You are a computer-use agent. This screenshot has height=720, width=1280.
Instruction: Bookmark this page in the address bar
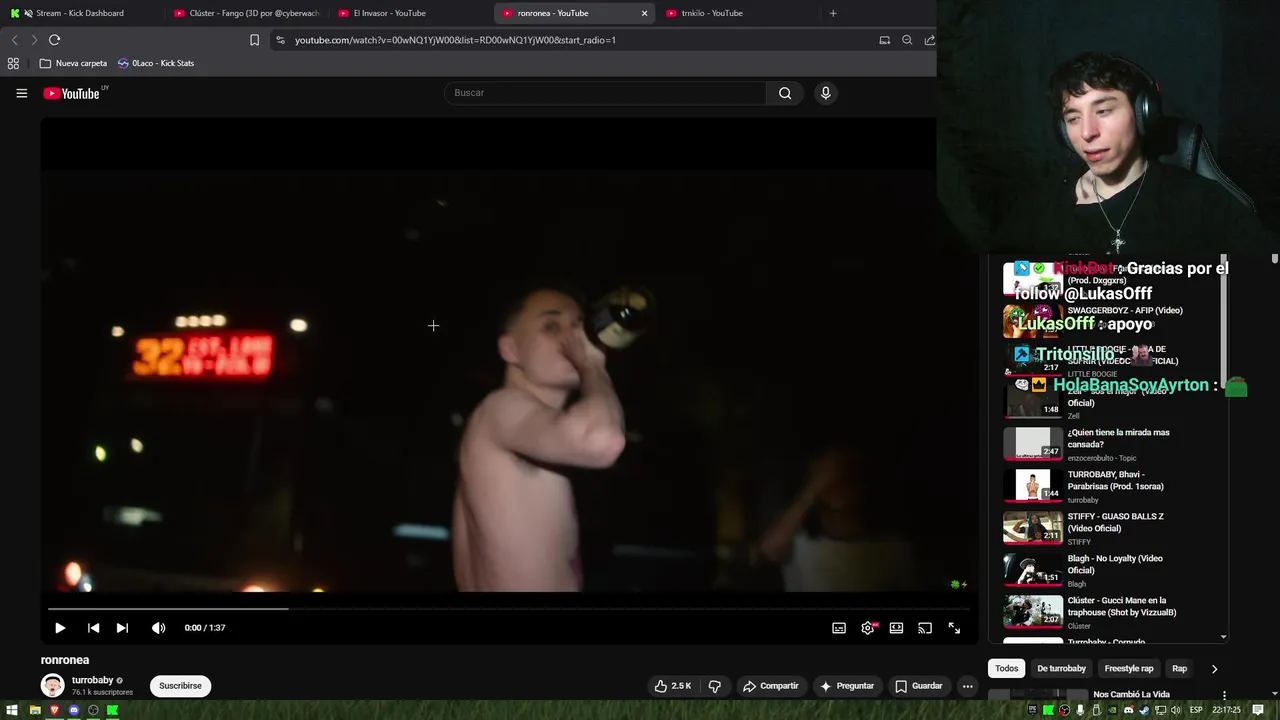pos(254,40)
